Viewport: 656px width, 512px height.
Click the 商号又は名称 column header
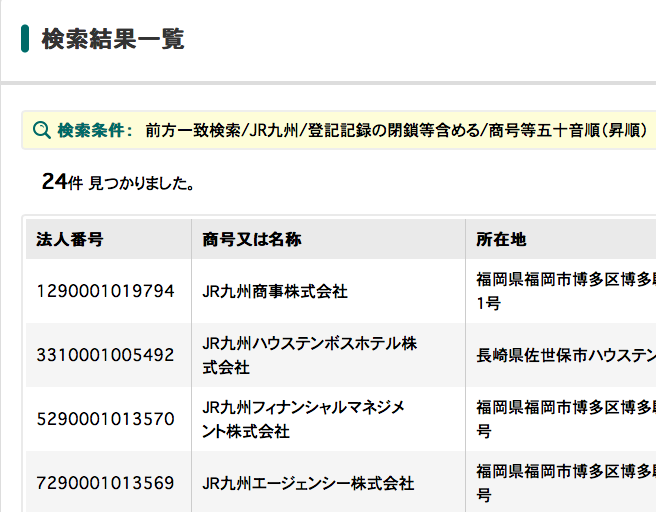328,239
